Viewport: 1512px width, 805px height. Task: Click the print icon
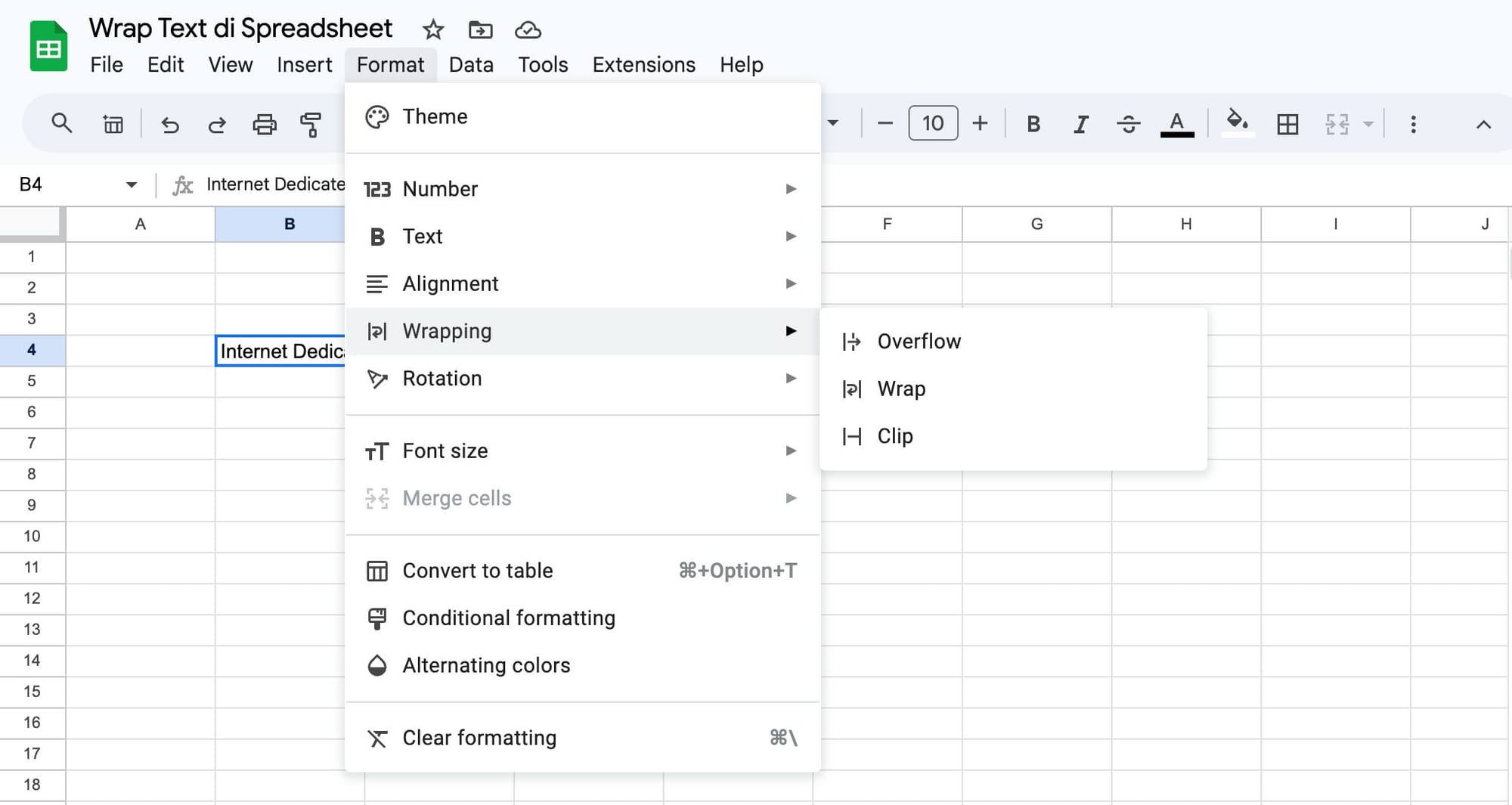point(264,124)
